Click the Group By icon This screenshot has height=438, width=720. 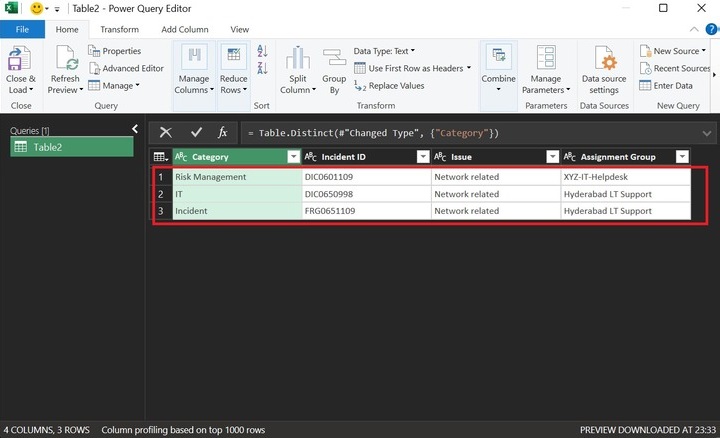tap(334, 58)
